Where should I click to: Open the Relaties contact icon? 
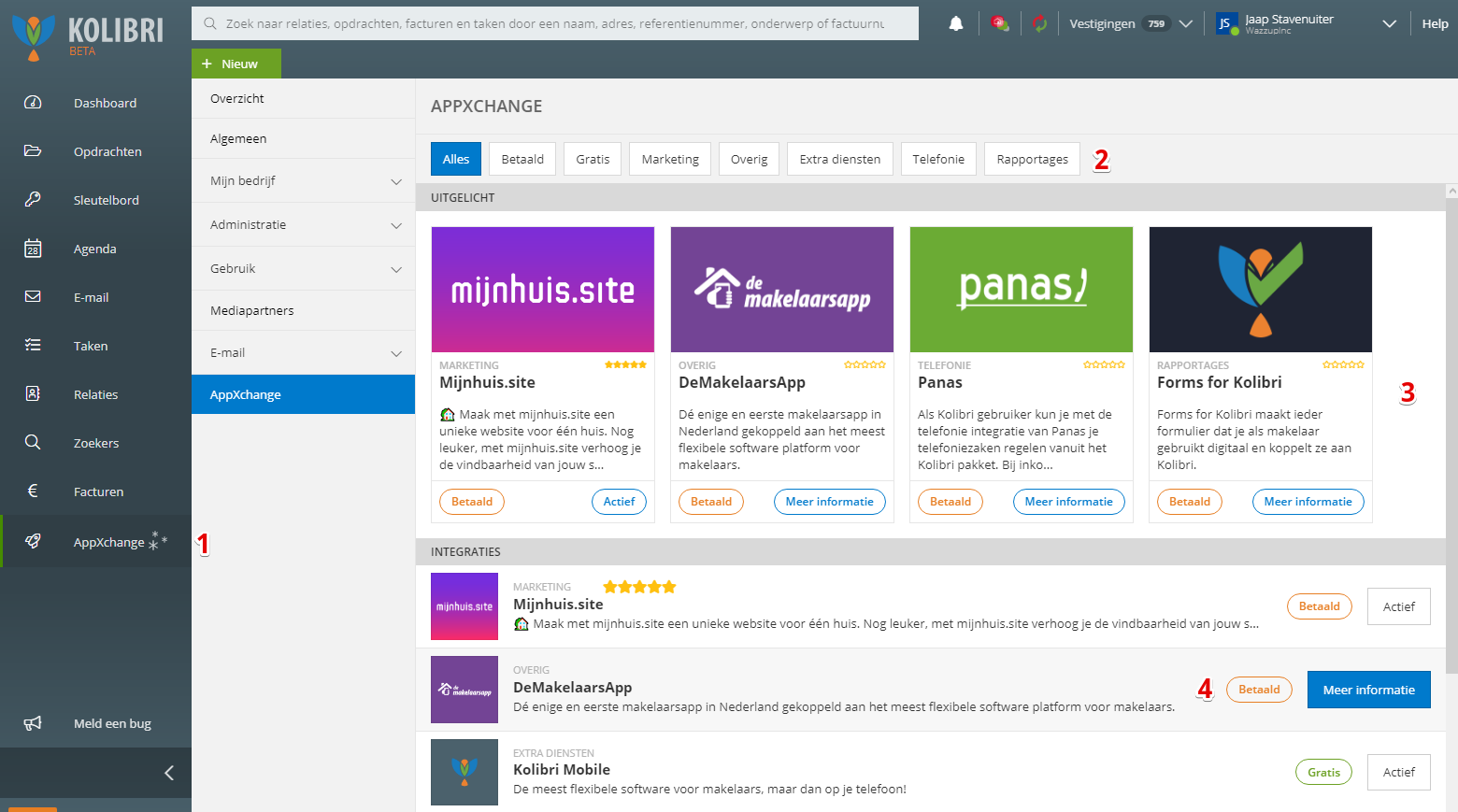33,394
